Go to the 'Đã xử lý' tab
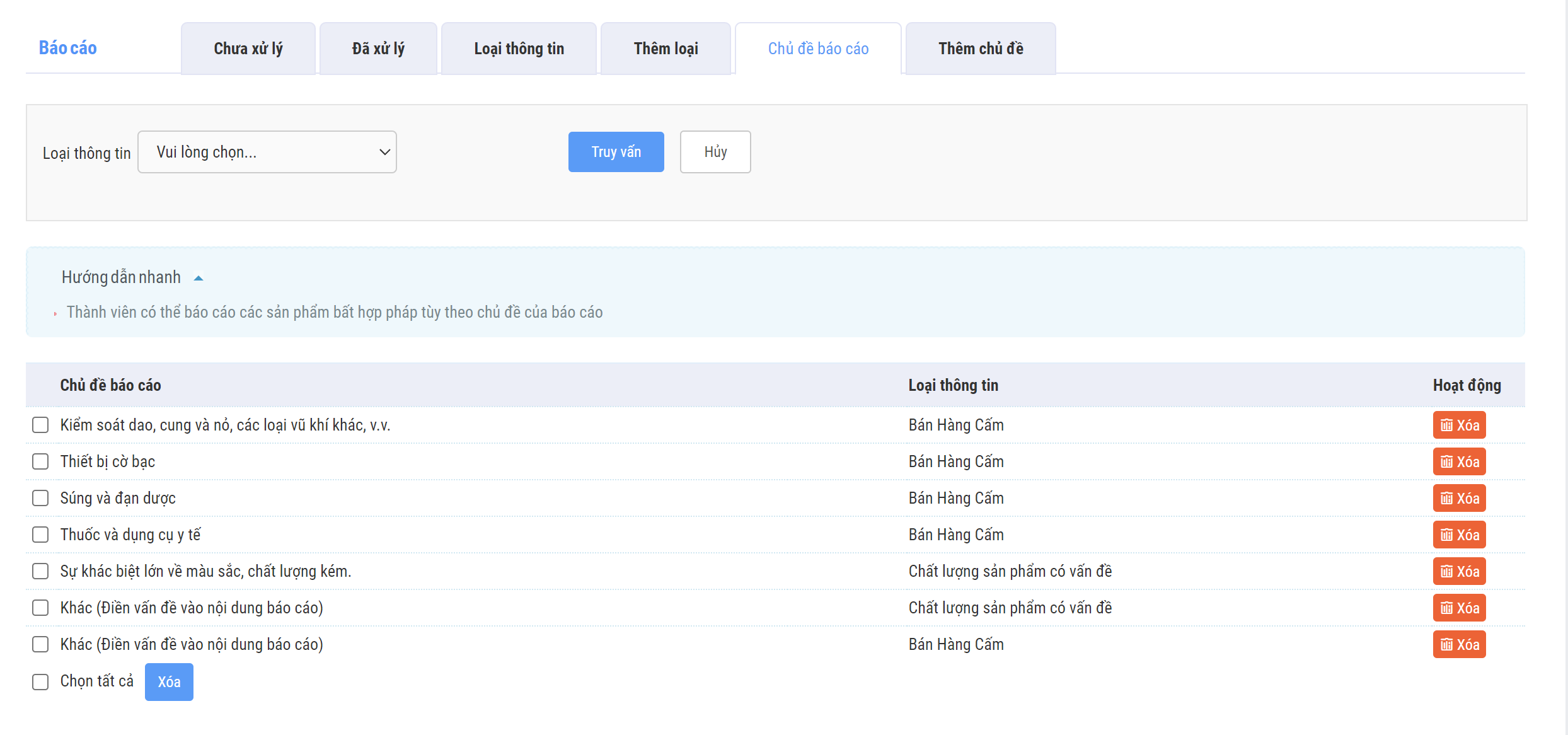Viewport: 1568px width, 735px height. coord(378,49)
